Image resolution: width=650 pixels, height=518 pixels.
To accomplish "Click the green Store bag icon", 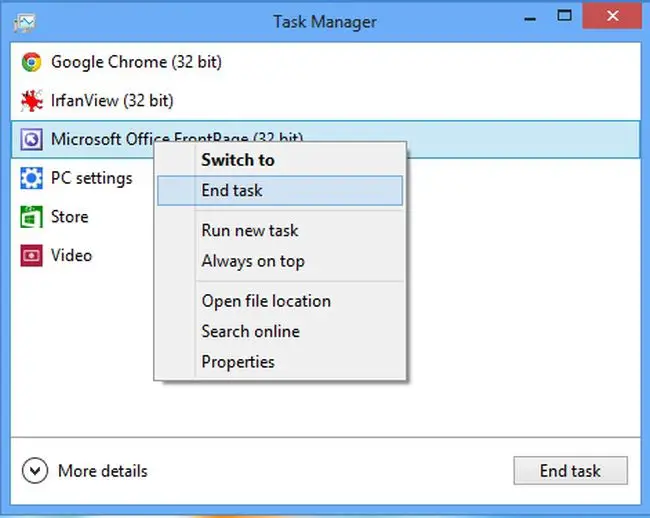I will pyautogui.click(x=32, y=217).
